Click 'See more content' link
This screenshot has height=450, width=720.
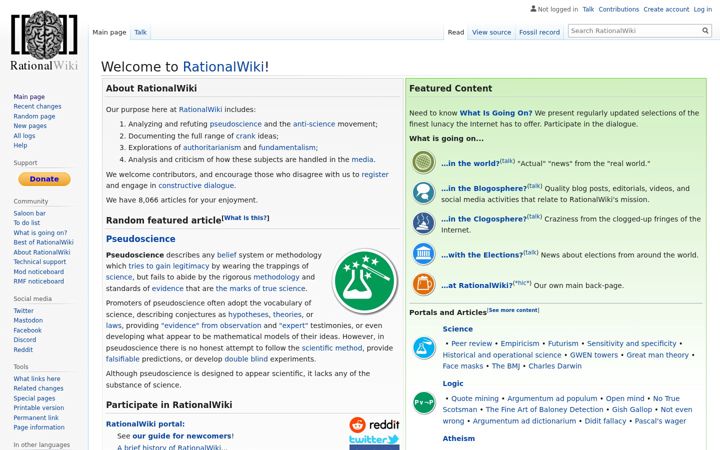click(x=513, y=310)
